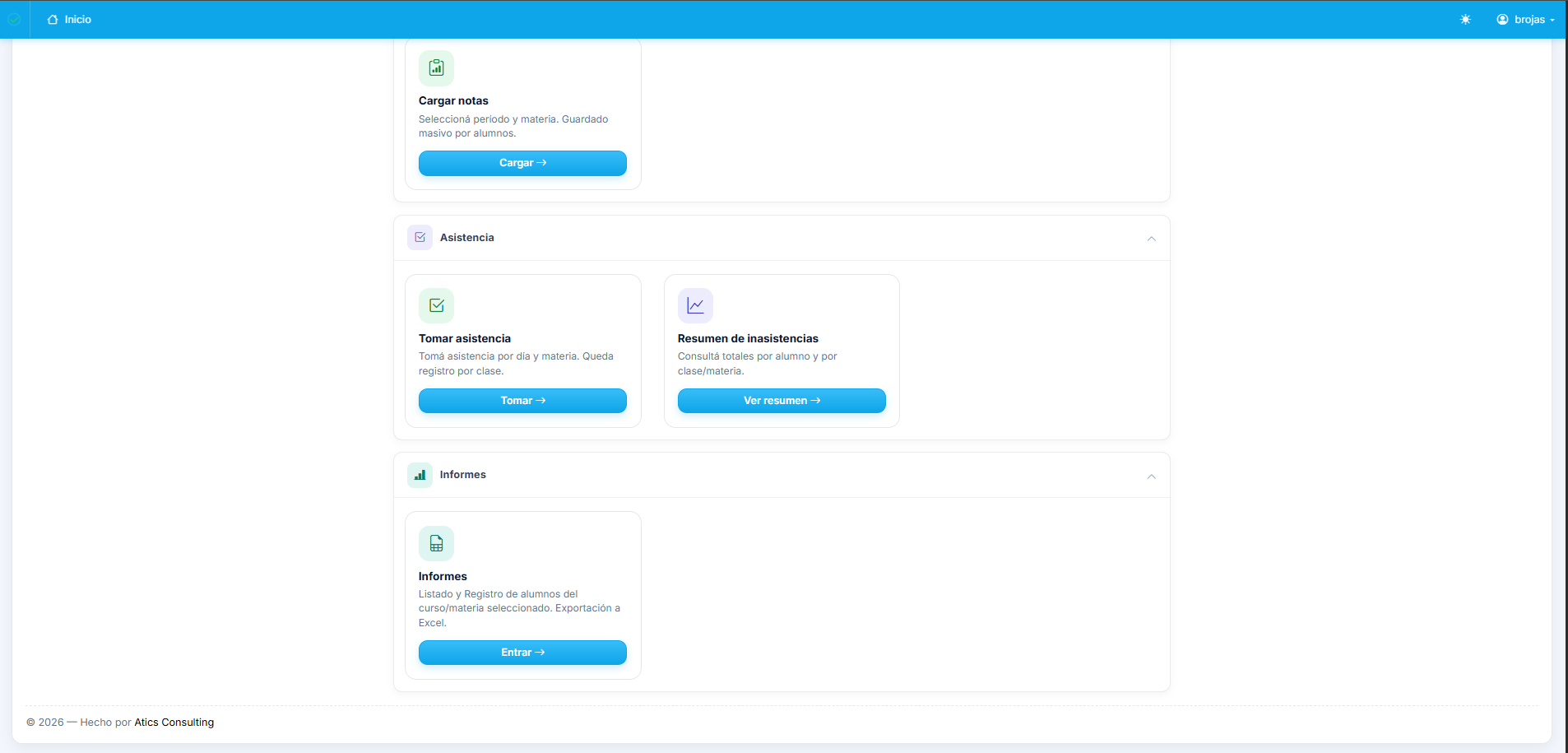
Task: Click the user avatar icon beside brojas
Action: tap(1502, 20)
